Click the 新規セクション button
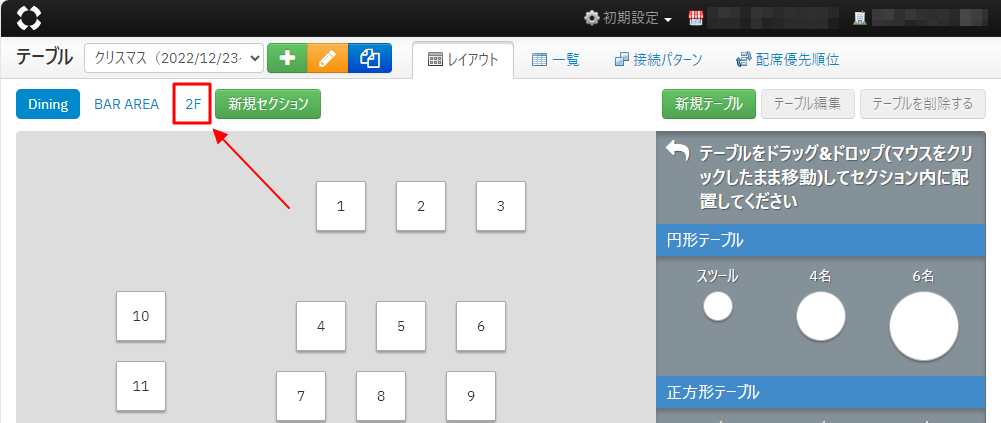This screenshot has height=423, width=1001. tap(268, 104)
